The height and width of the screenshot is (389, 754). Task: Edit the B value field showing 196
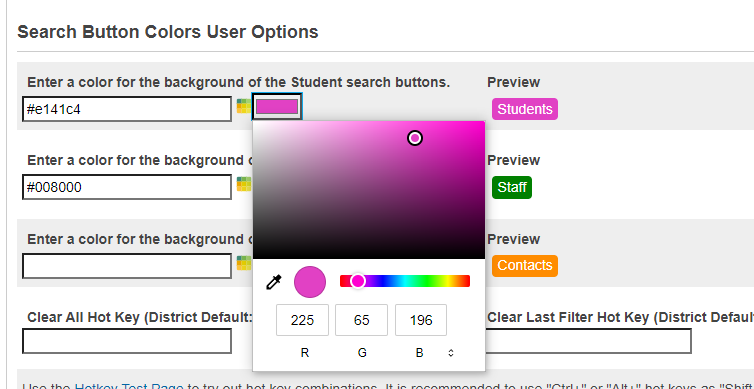421,320
